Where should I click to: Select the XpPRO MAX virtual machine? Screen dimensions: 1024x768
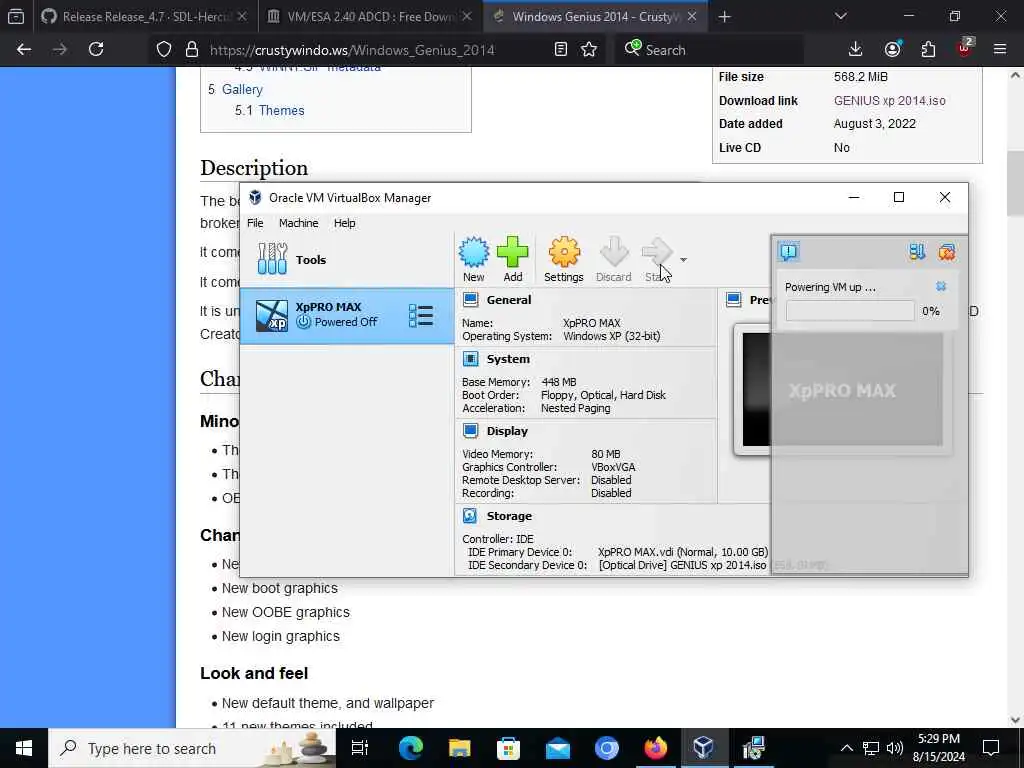[x=347, y=315]
